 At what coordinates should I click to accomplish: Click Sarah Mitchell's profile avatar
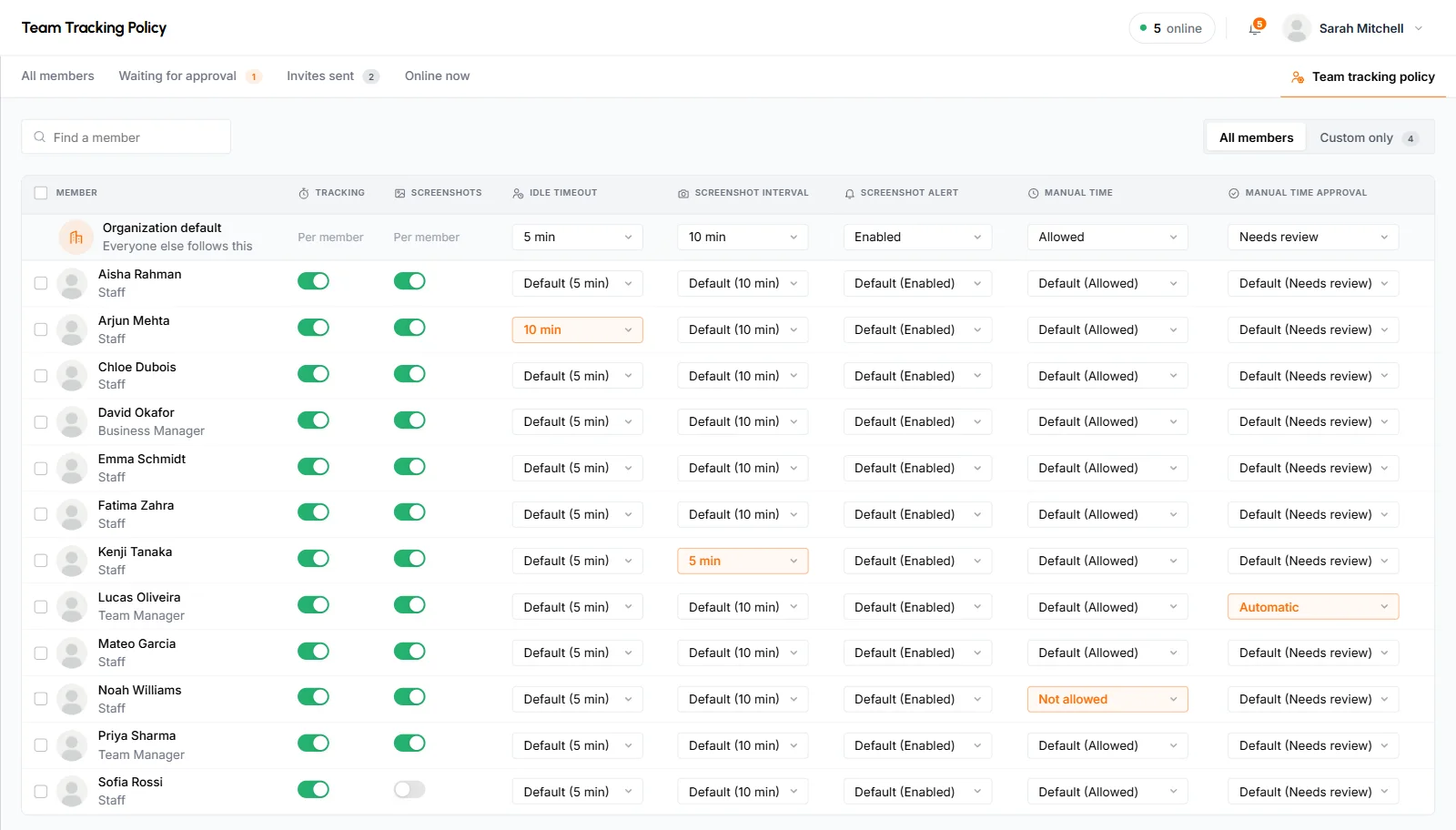[x=1297, y=28]
